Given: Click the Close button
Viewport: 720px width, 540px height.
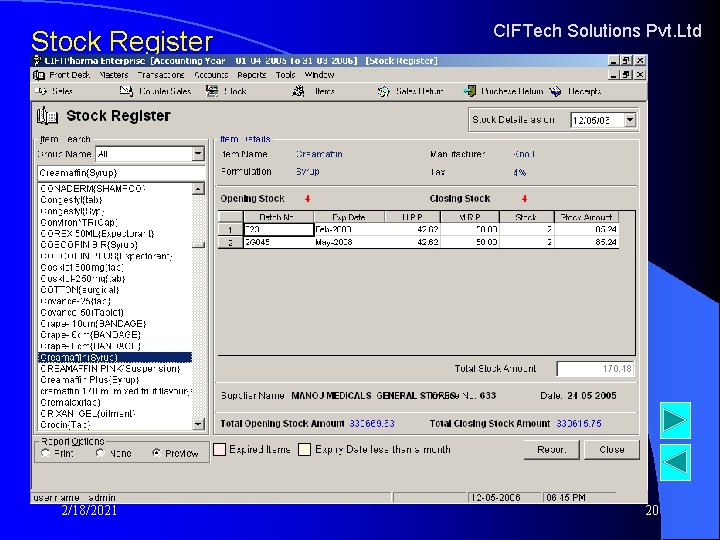Looking at the screenshot, I should coord(612,450).
